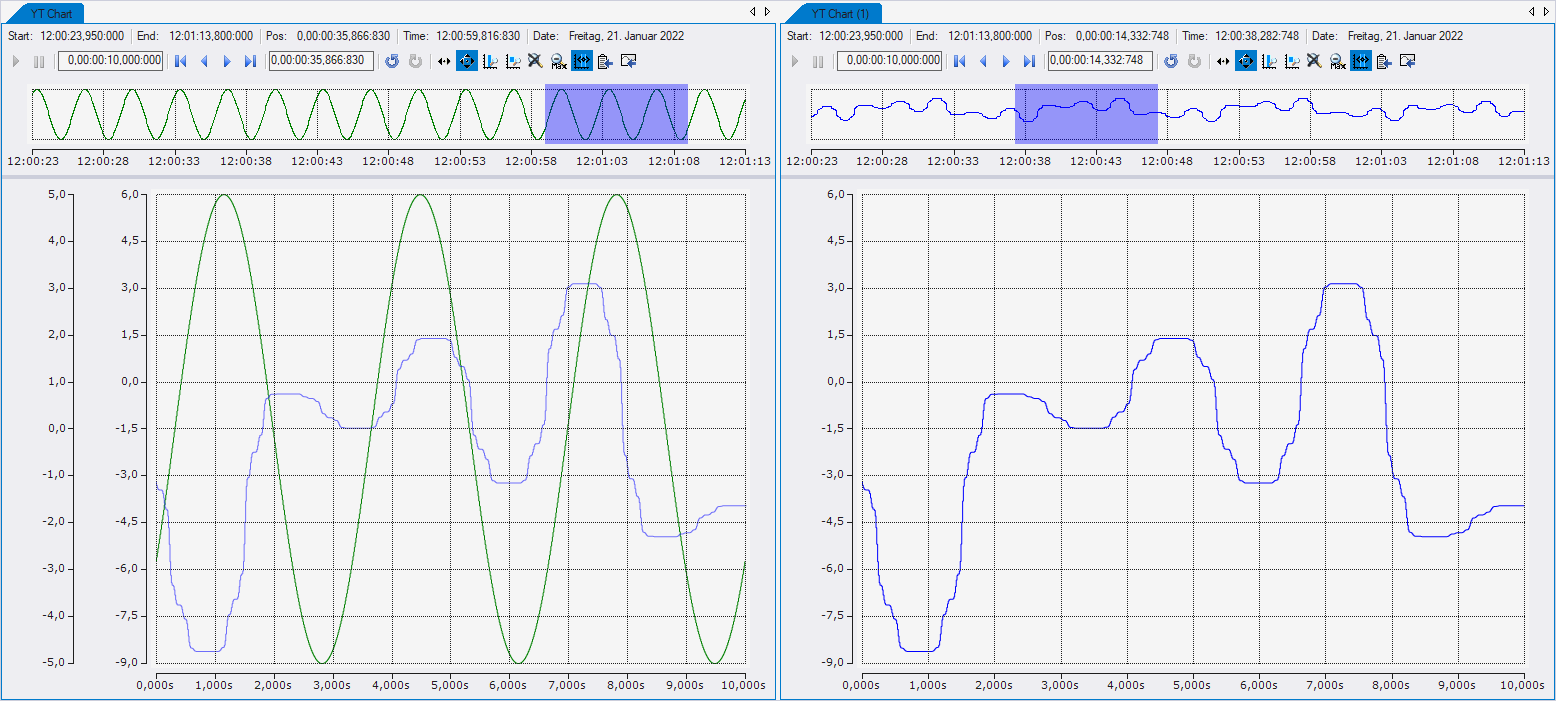Click the 6,0 Y-axis label in right chart

coord(837,194)
